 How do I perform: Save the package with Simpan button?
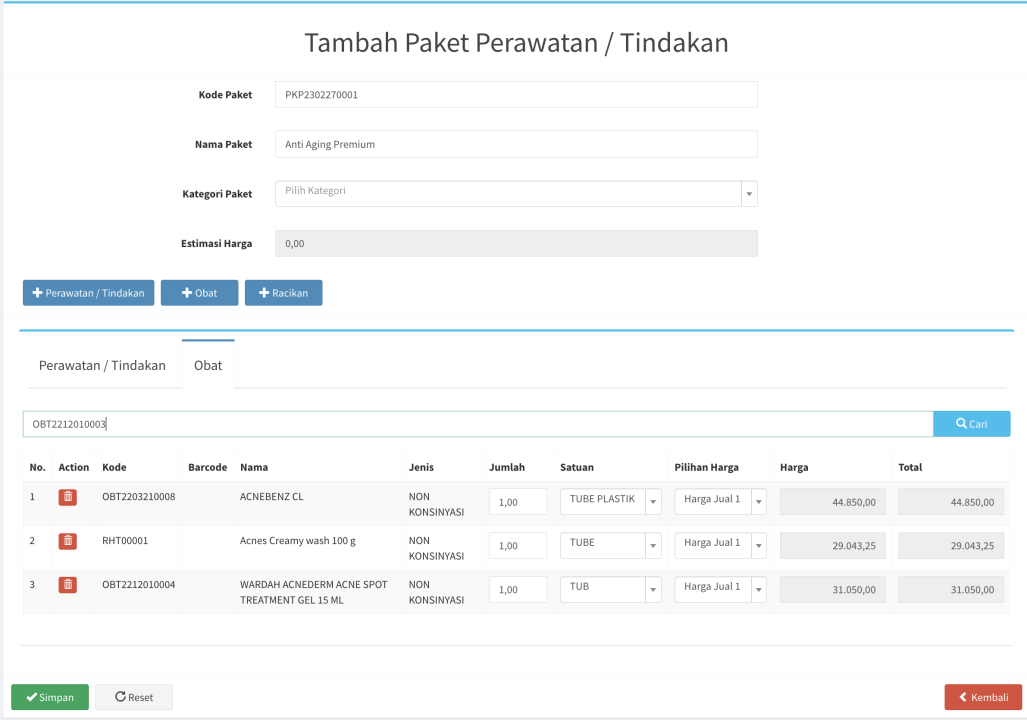point(50,697)
